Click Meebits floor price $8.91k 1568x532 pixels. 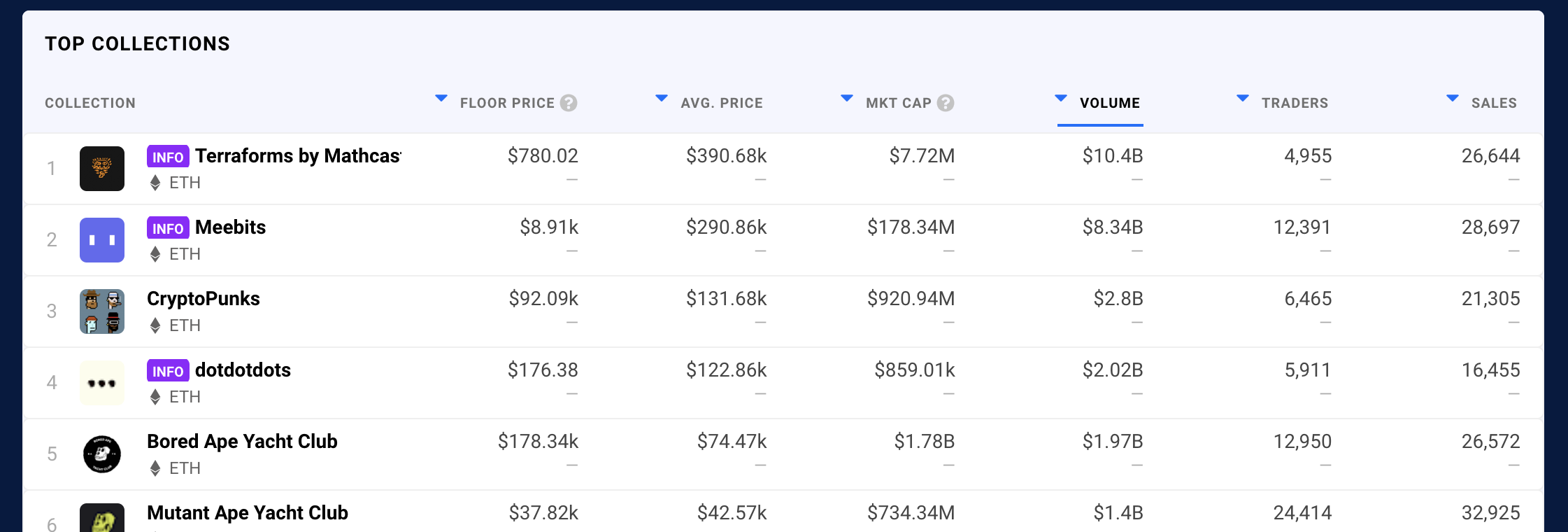tap(549, 227)
